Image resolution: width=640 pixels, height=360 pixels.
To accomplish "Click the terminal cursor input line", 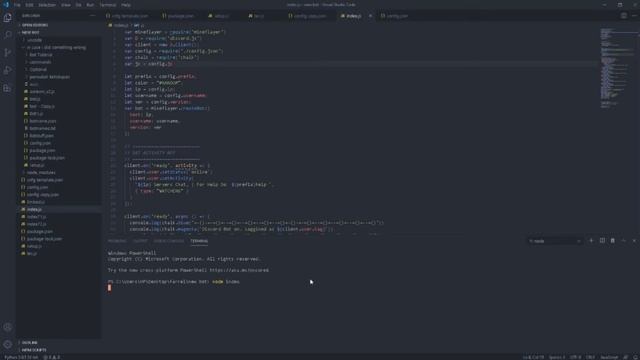I will pos(109,288).
